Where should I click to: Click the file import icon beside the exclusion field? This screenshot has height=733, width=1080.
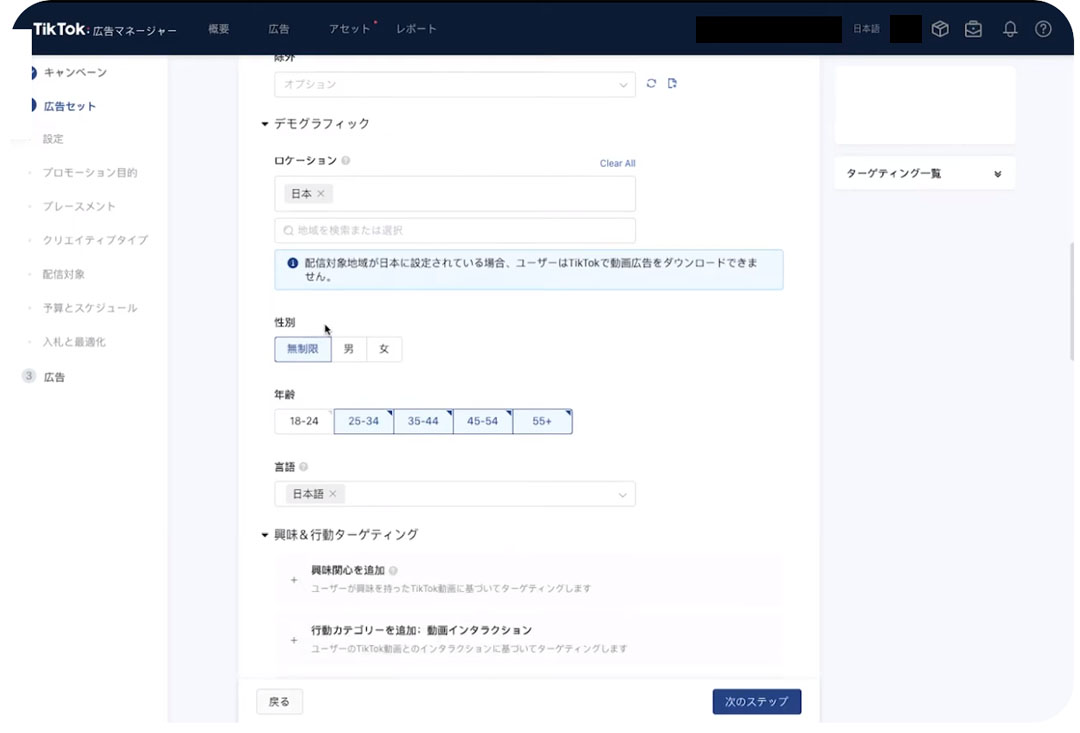tap(673, 83)
